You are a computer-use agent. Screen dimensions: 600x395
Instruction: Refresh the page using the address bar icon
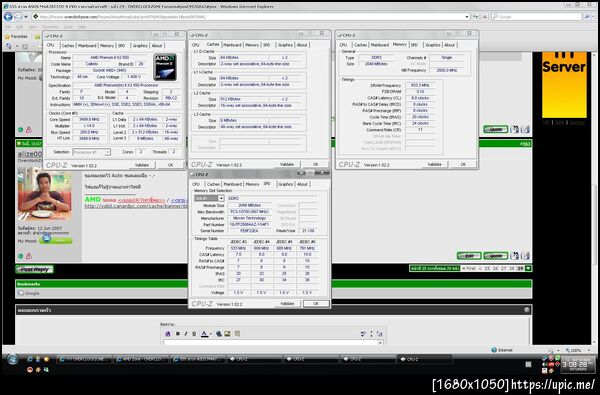pyautogui.click(x=476, y=17)
